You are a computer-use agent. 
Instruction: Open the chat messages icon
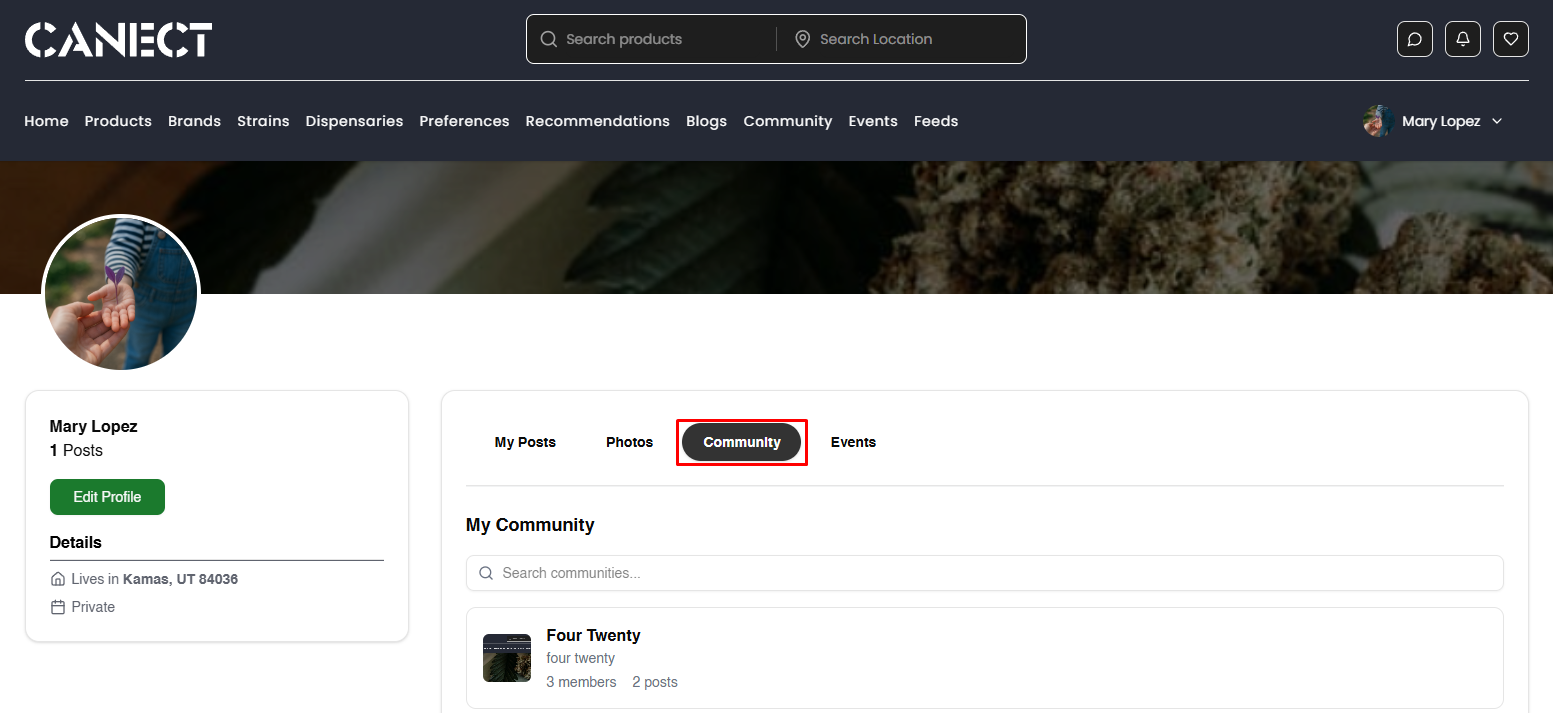pos(1414,39)
